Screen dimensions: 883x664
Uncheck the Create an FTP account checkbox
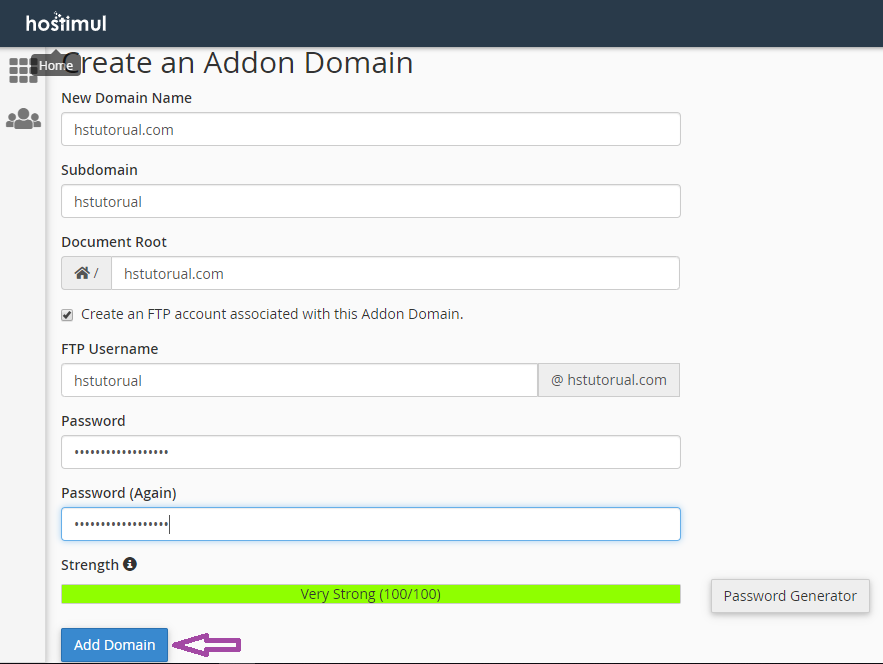click(x=67, y=314)
